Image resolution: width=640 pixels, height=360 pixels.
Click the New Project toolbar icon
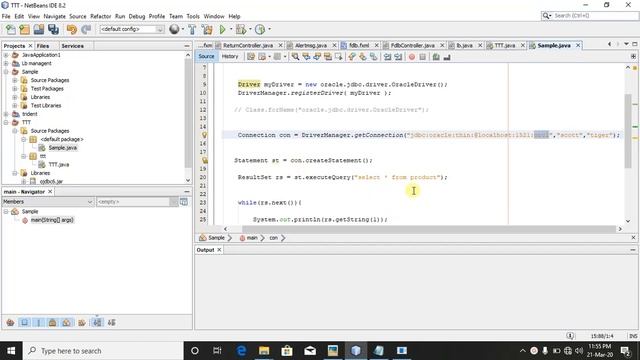24,29
